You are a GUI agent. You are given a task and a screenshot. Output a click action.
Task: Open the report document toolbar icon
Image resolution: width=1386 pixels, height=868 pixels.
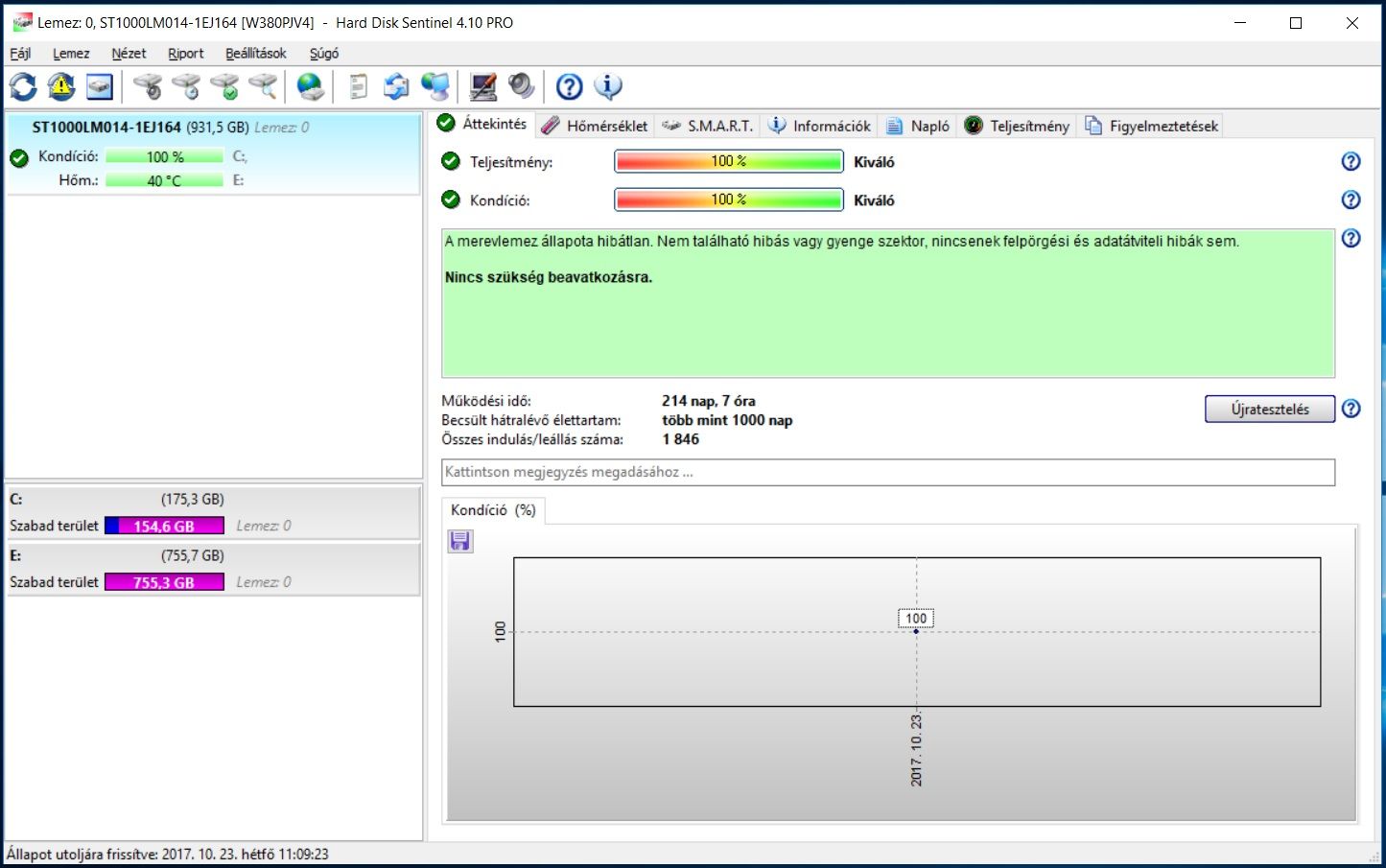(358, 87)
